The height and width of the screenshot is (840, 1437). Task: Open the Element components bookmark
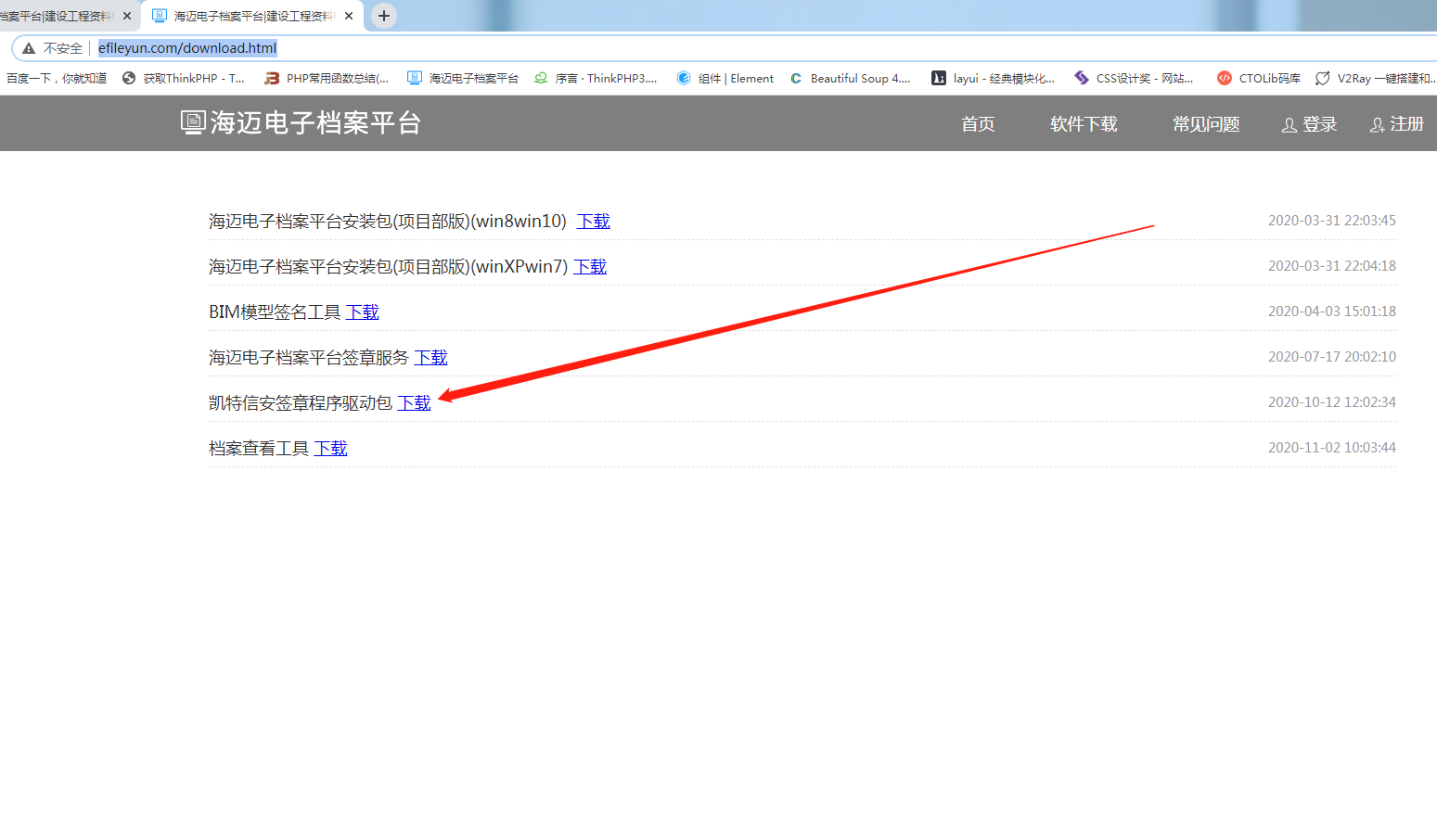[x=725, y=79]
